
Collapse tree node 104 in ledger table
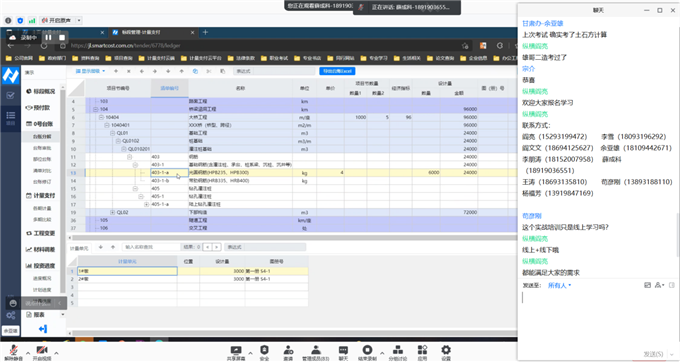(95, 109)
